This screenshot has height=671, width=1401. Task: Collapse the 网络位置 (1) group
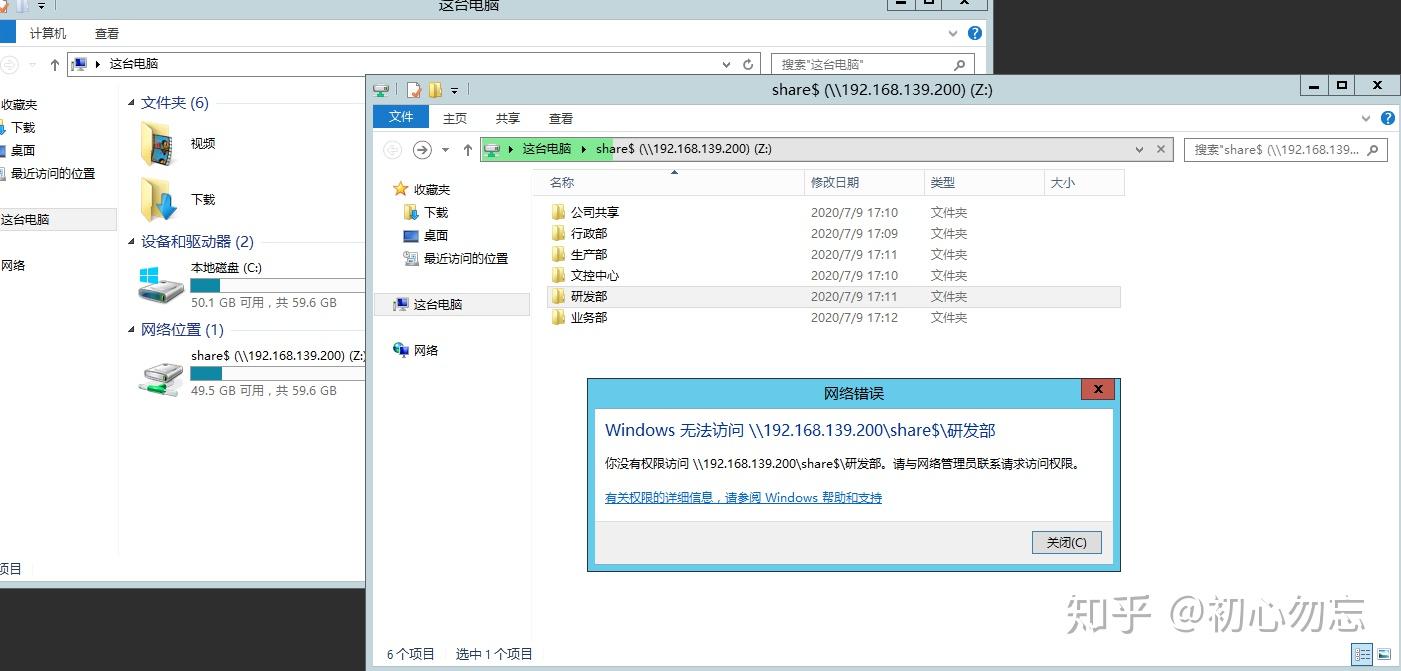tap(131, 330)
